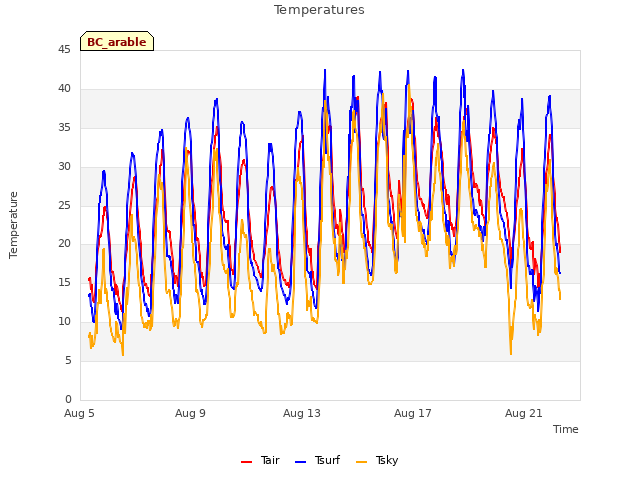Click the 35 y-axis tick label
Image resolution: width=640 pixels, height=480 pixels.
(64, 128)
